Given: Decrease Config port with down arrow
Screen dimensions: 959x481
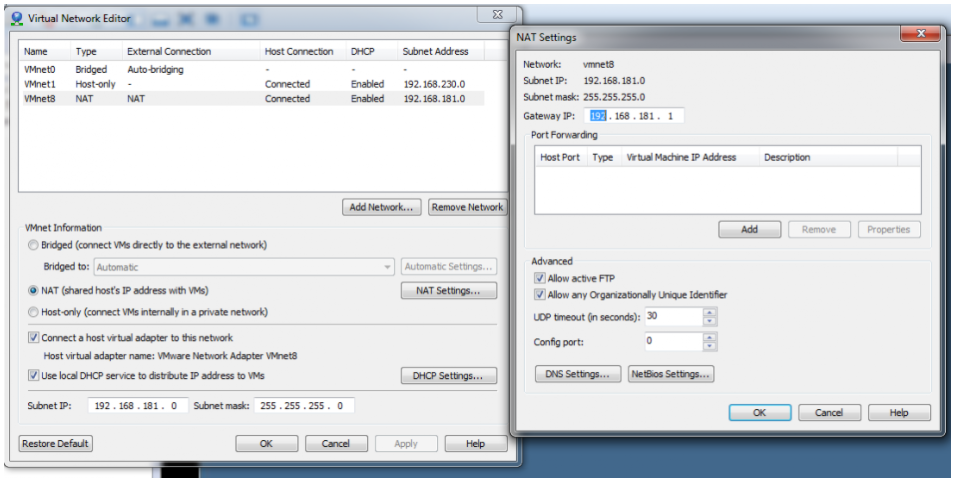Looking at the screenshot, I should (x=710, y=346).
